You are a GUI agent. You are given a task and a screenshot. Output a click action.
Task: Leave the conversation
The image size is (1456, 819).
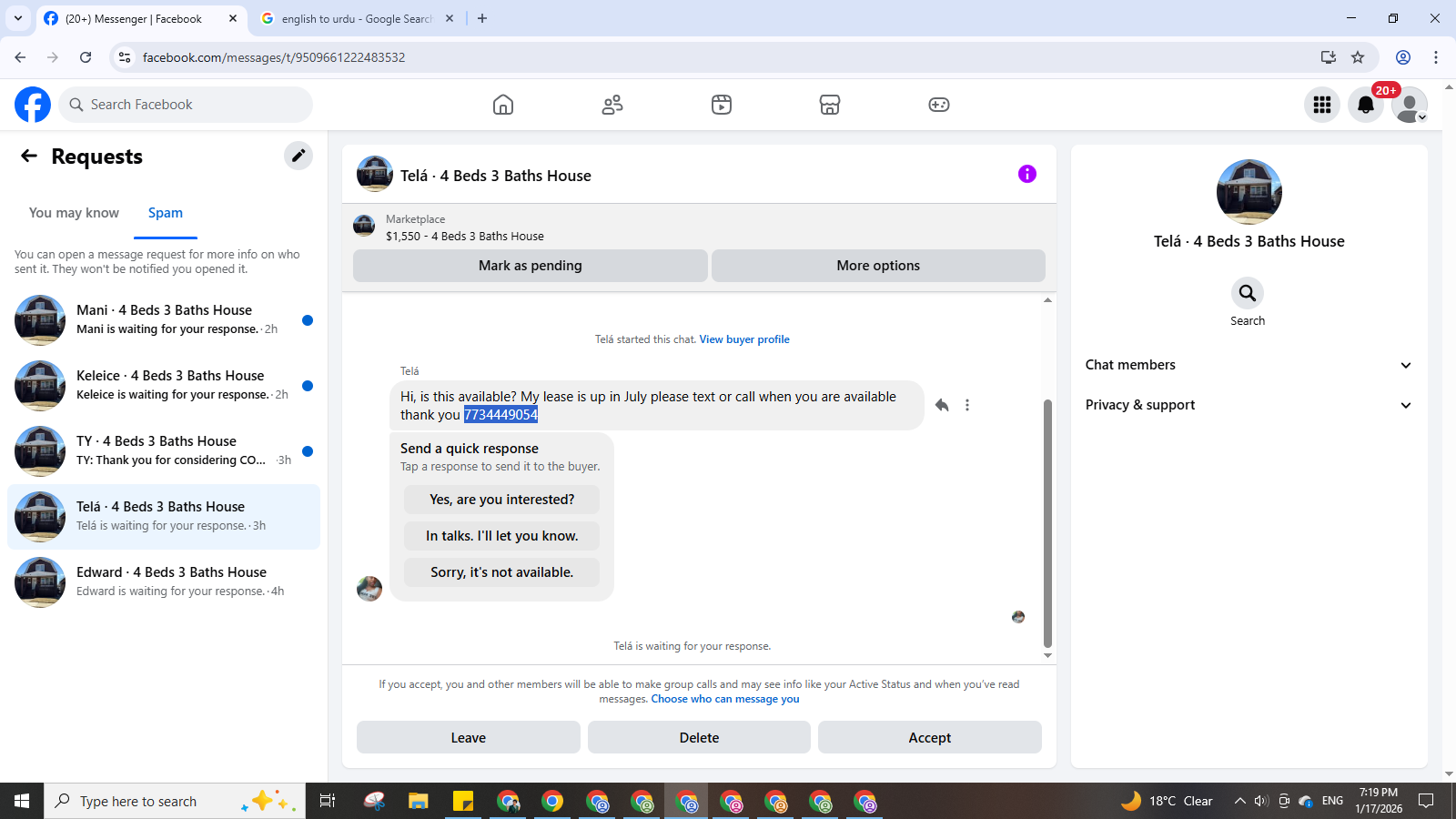pos(469,737)
